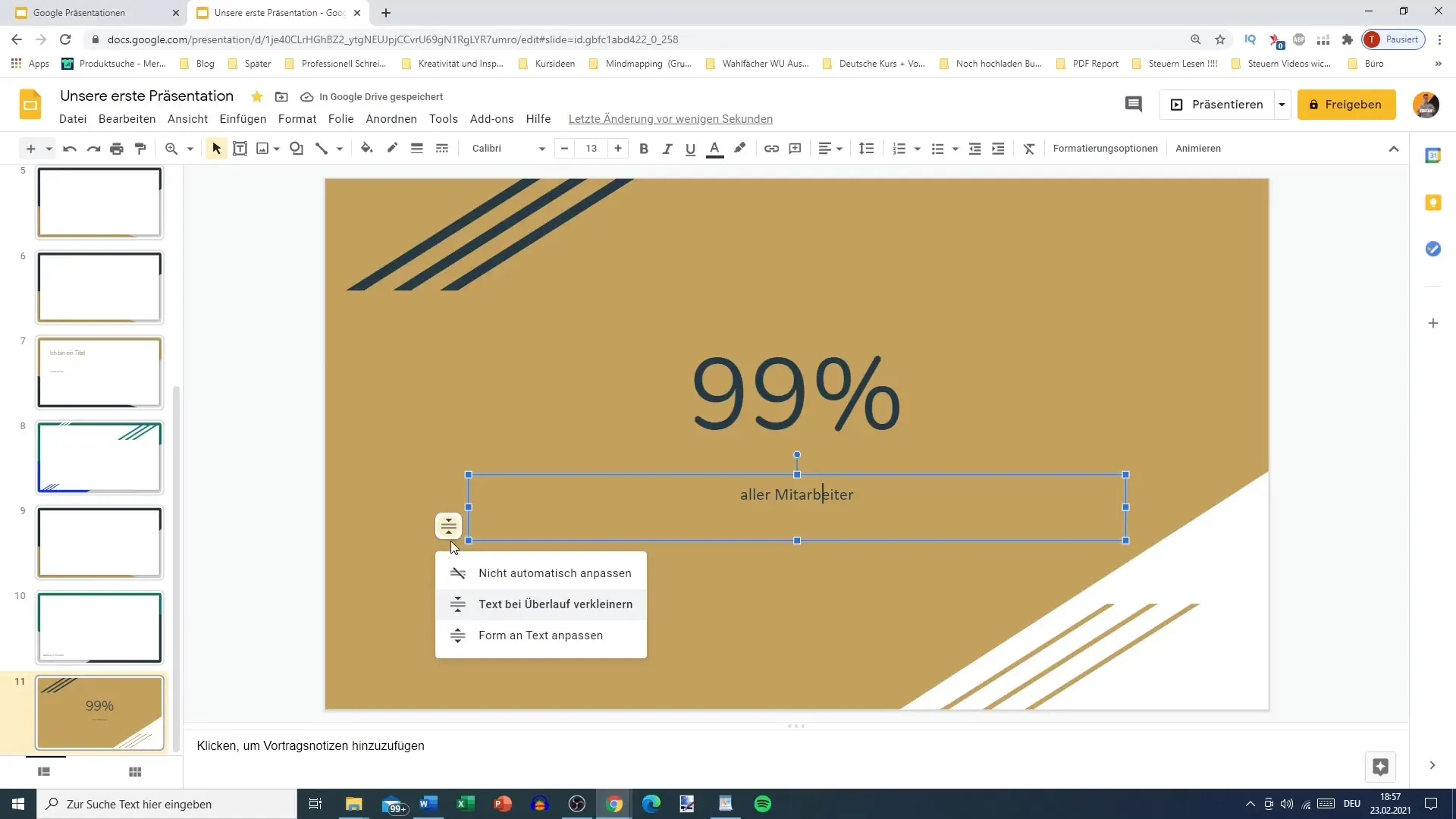Click the redo arrow icon
1456x819 pixels.
[x=93, y=149]
